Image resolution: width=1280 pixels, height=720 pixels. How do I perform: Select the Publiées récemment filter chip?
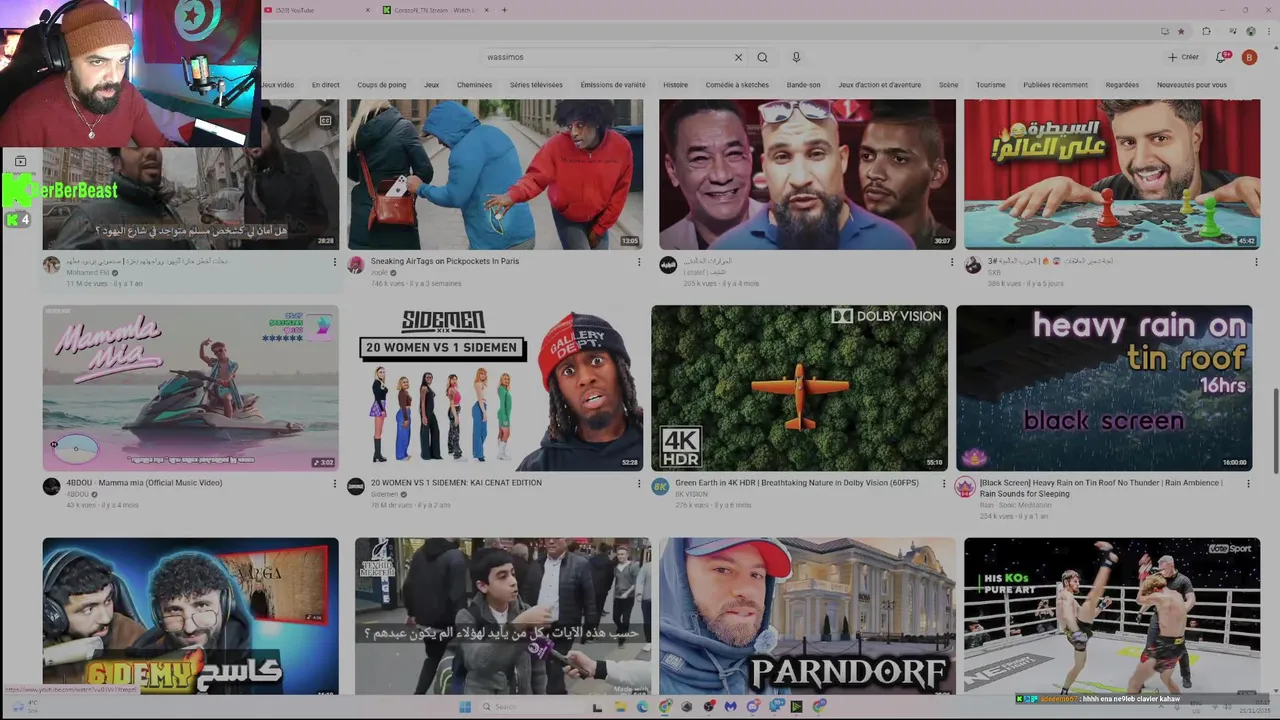(x=1055, y=85)
